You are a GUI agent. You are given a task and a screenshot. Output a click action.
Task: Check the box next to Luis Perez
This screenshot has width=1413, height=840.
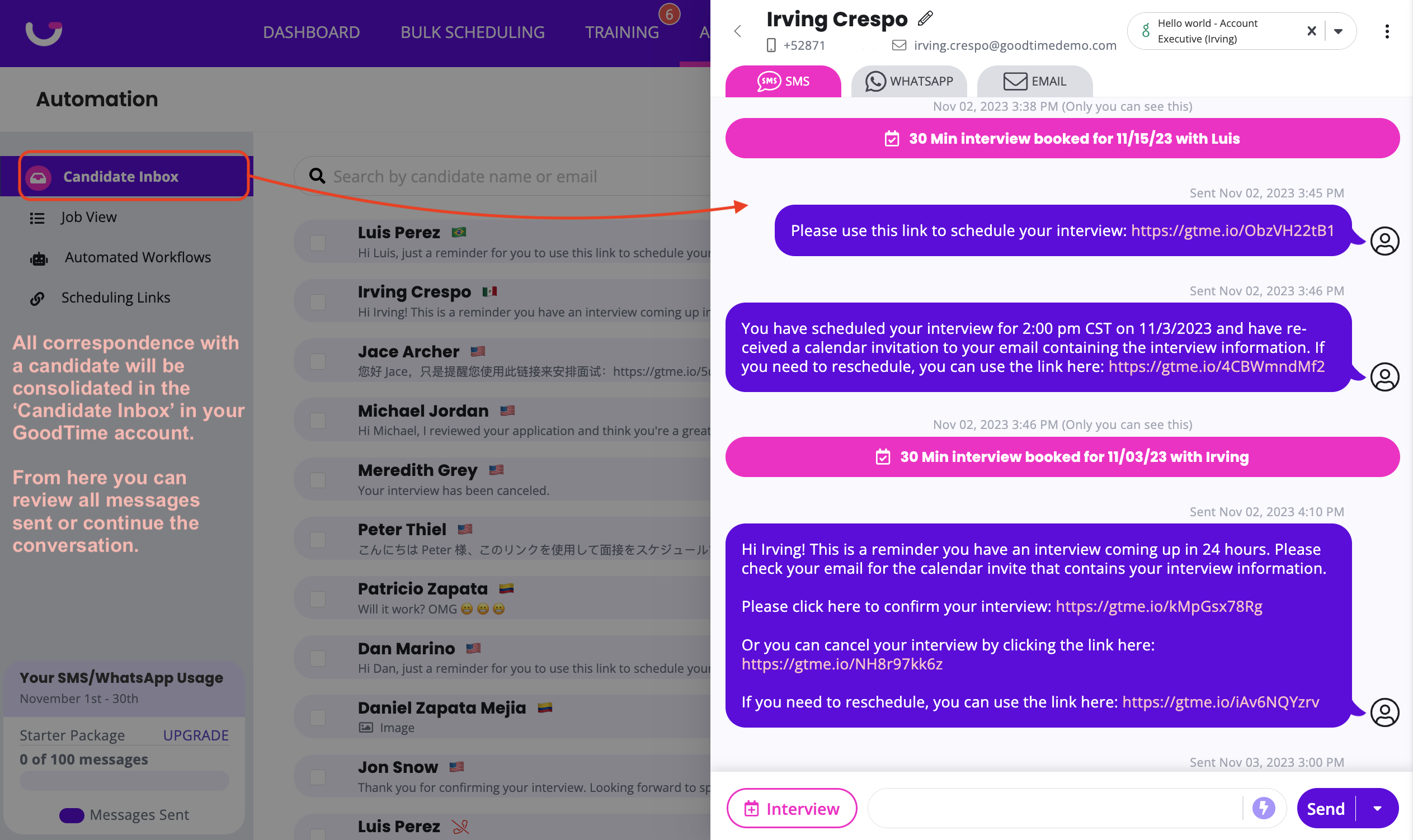point(318,242)
